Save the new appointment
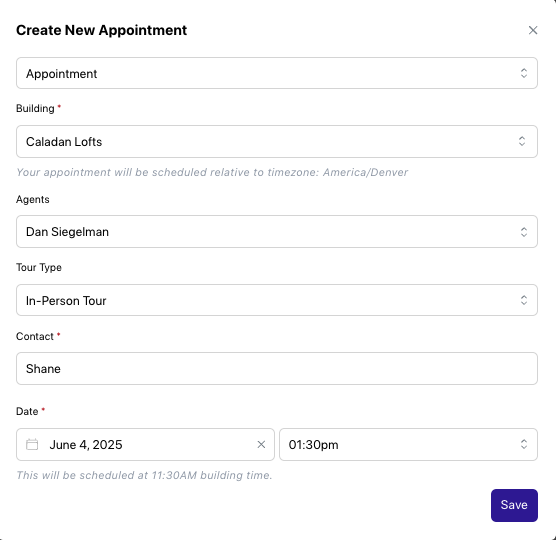Screen dimensions: 556x540 (514, 505)
